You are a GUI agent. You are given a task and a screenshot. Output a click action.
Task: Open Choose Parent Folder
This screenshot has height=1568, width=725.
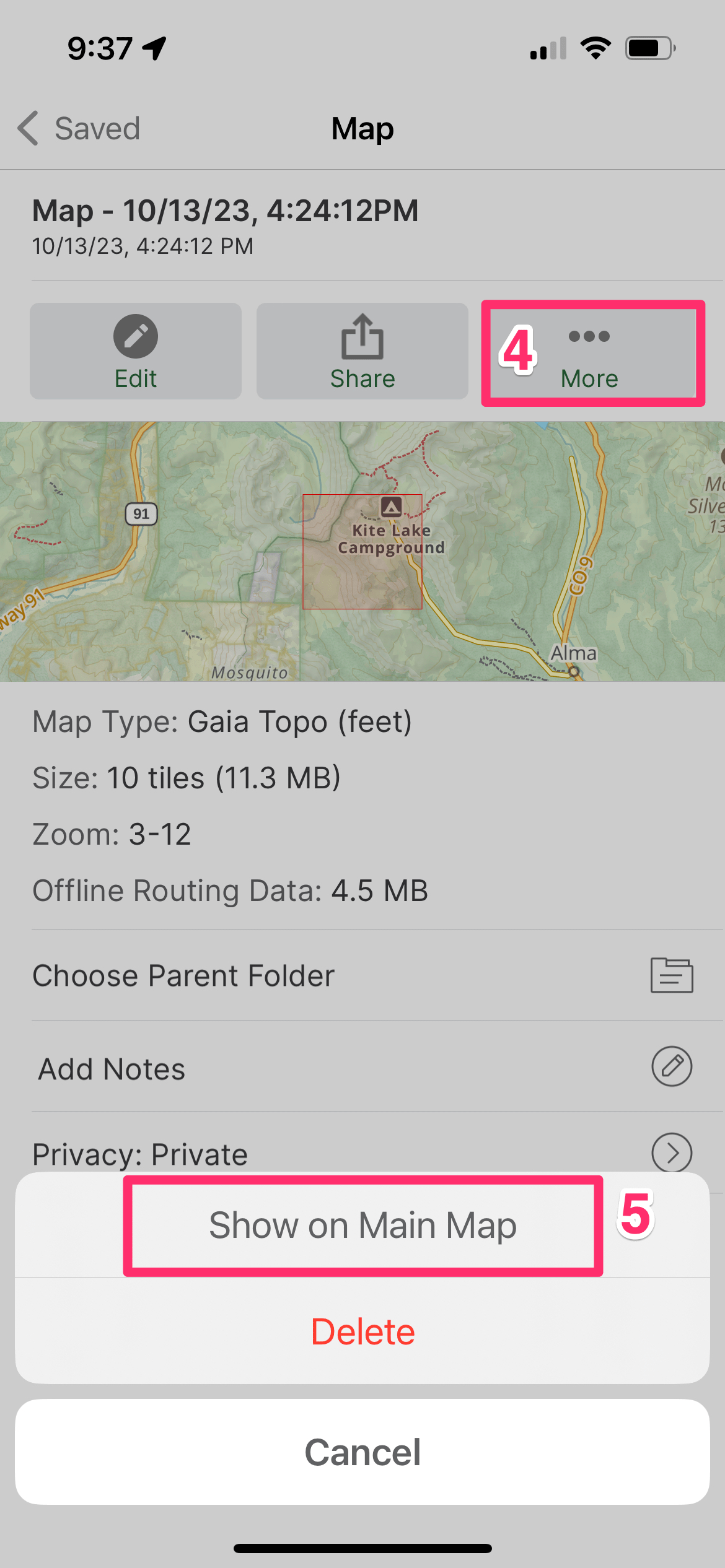click(x=183, y=975)
